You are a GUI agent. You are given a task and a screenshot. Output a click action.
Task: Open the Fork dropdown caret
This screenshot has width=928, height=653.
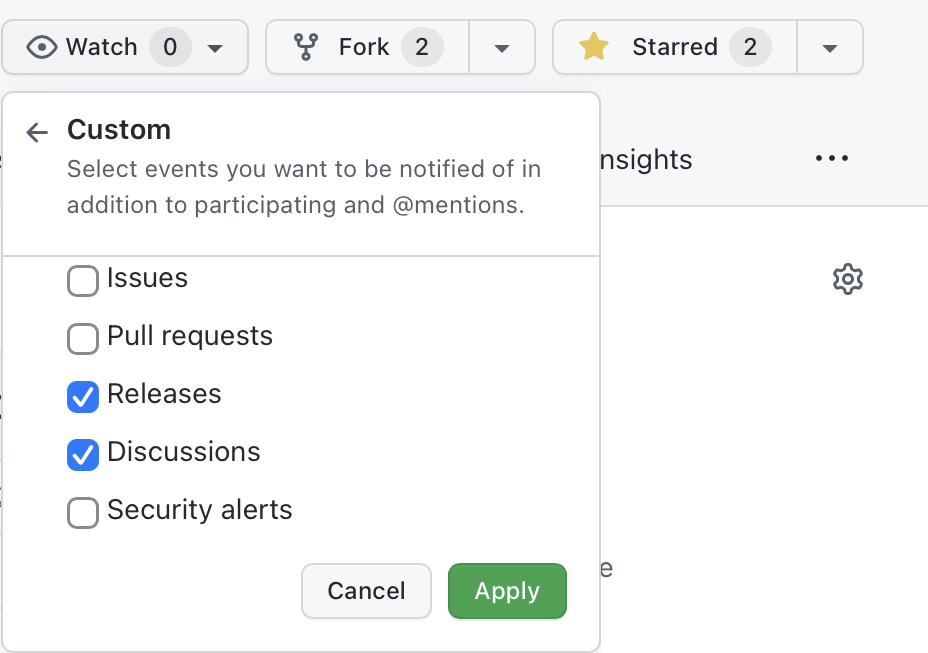(x=502, y=48)
